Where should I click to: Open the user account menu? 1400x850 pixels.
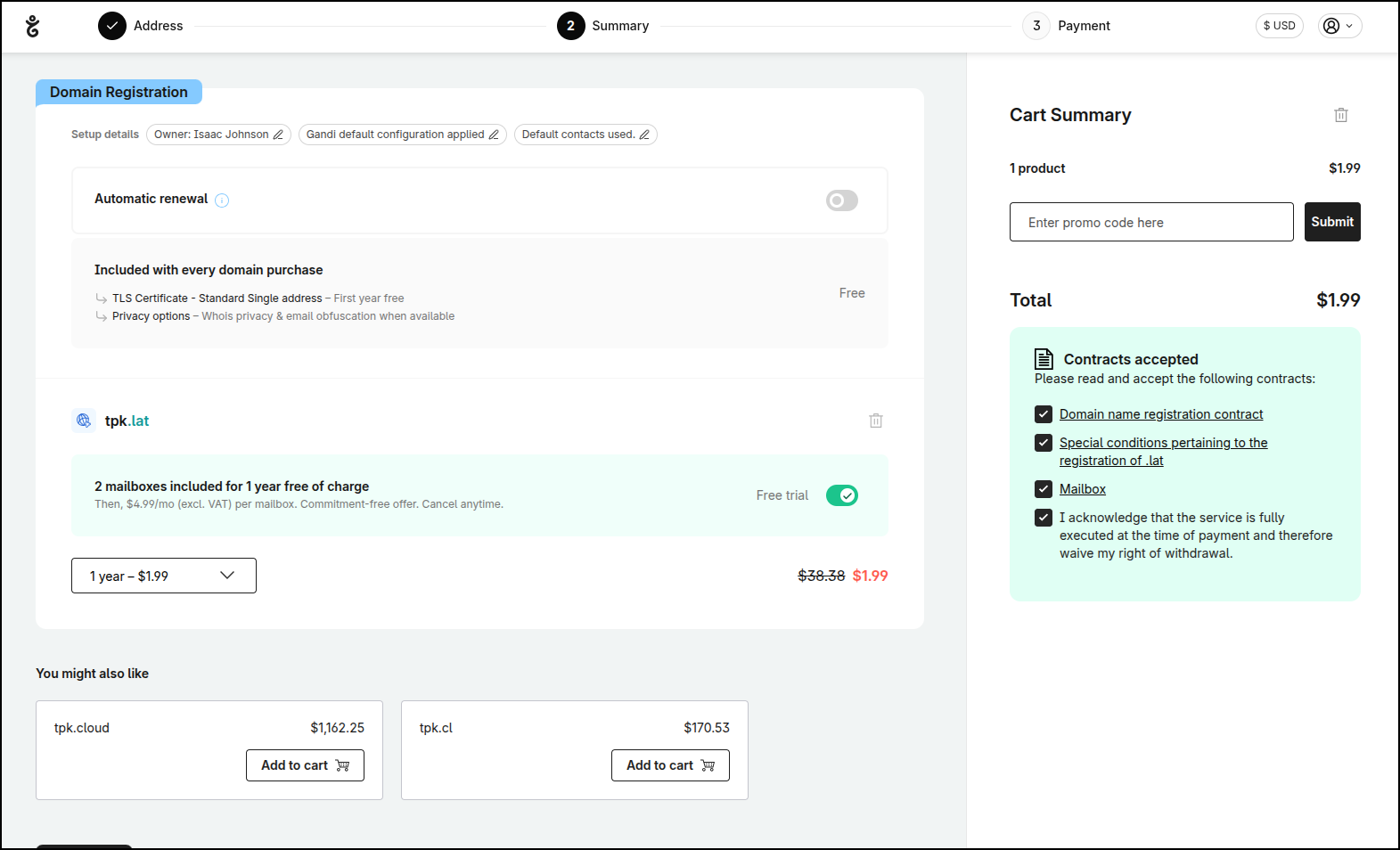(1339, 26)
